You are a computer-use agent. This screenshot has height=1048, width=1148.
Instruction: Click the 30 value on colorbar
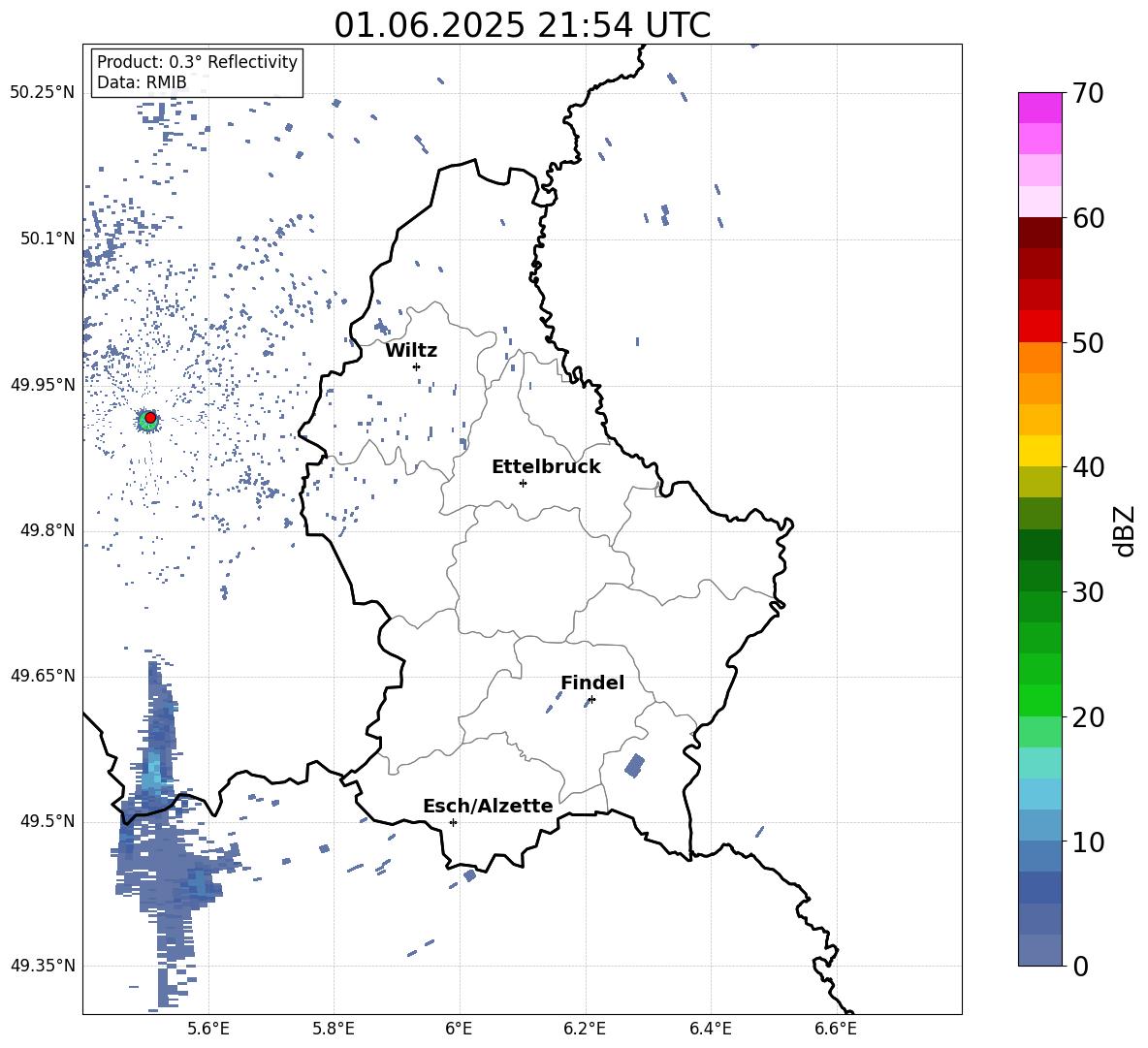pyautogui.click(x=1088, y=592)
